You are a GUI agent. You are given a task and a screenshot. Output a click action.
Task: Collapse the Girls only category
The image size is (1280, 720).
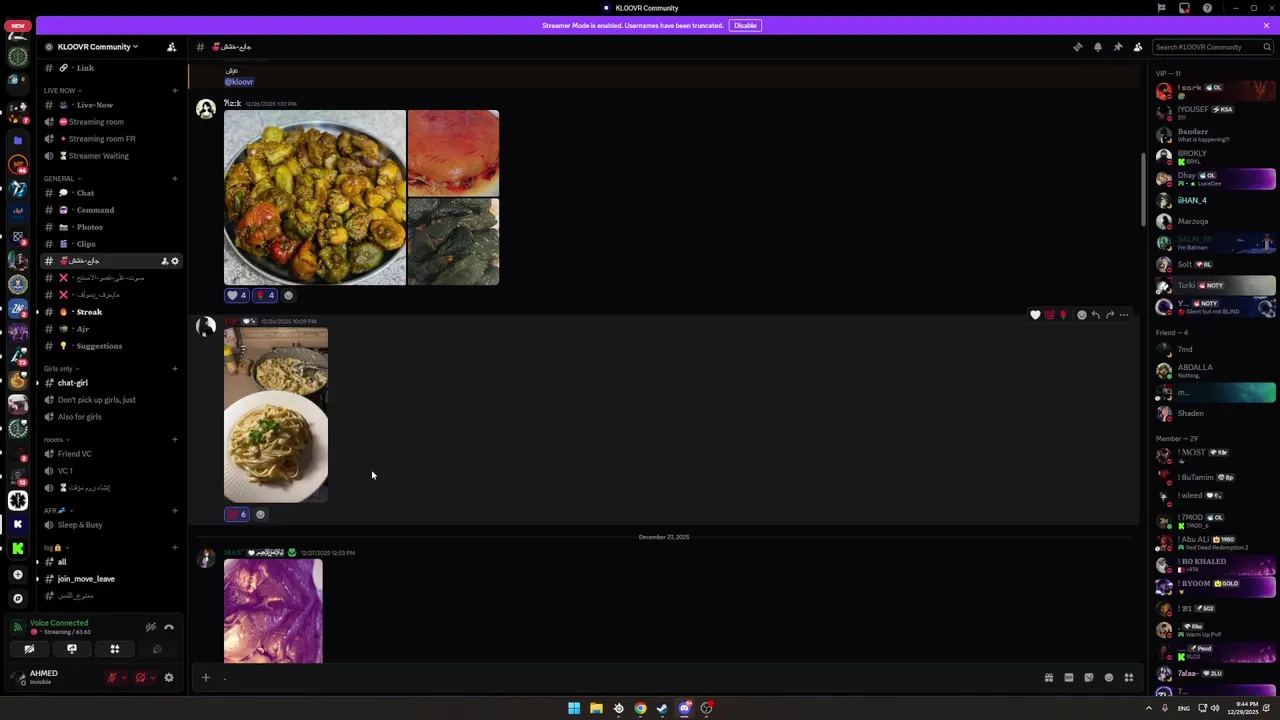tap(61, 369)
